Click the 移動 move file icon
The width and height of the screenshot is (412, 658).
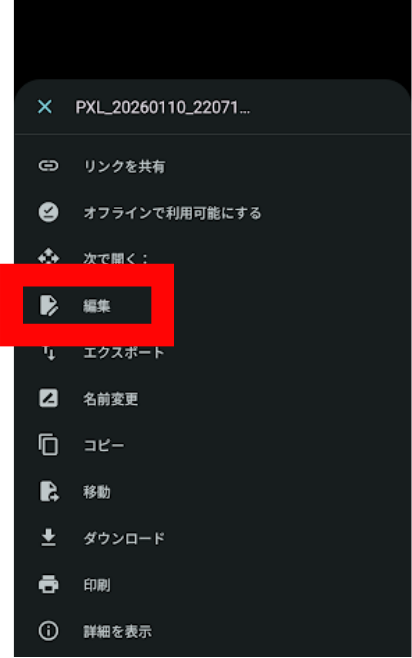pyautogui.click(x=49, y=491)
